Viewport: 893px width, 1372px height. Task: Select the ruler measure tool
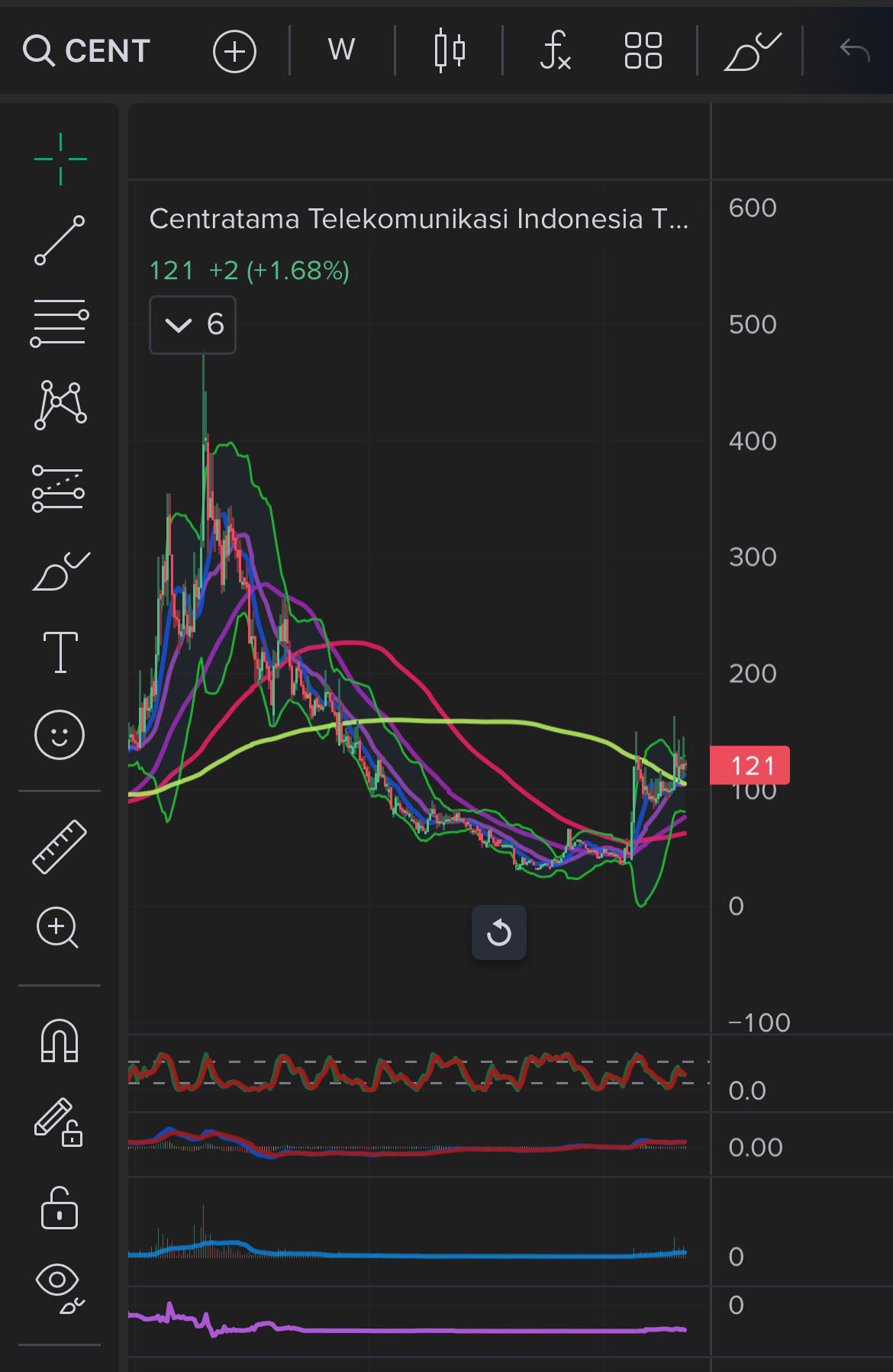tap(60, 846)
